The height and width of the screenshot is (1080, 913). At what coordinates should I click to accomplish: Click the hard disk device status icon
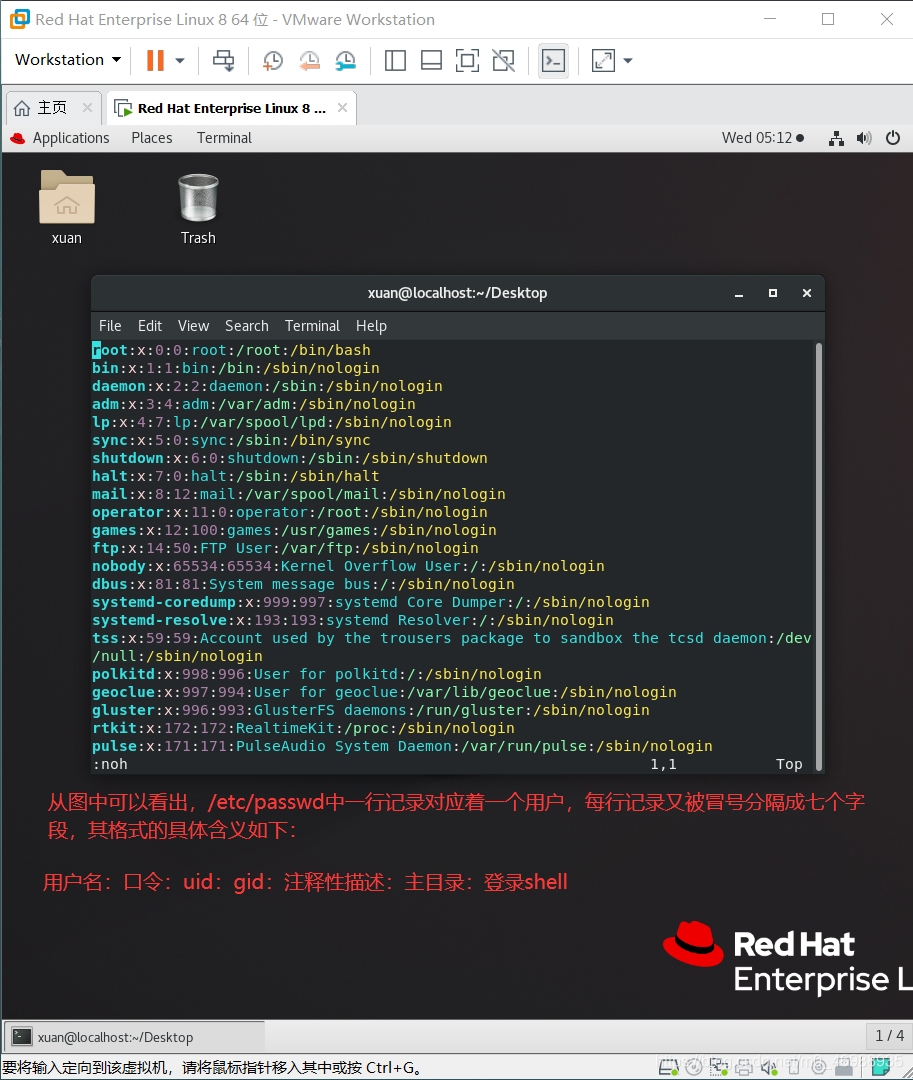coord(669,1067)
